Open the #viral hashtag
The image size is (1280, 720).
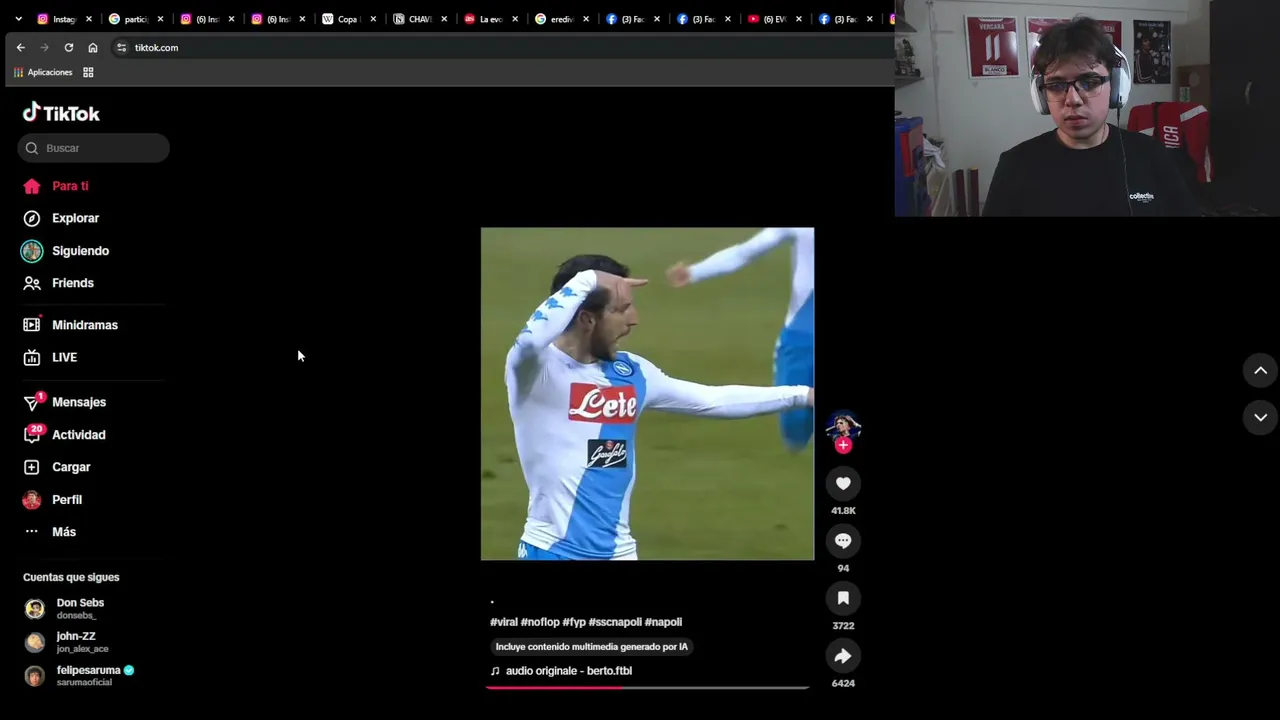click(504, 622)
